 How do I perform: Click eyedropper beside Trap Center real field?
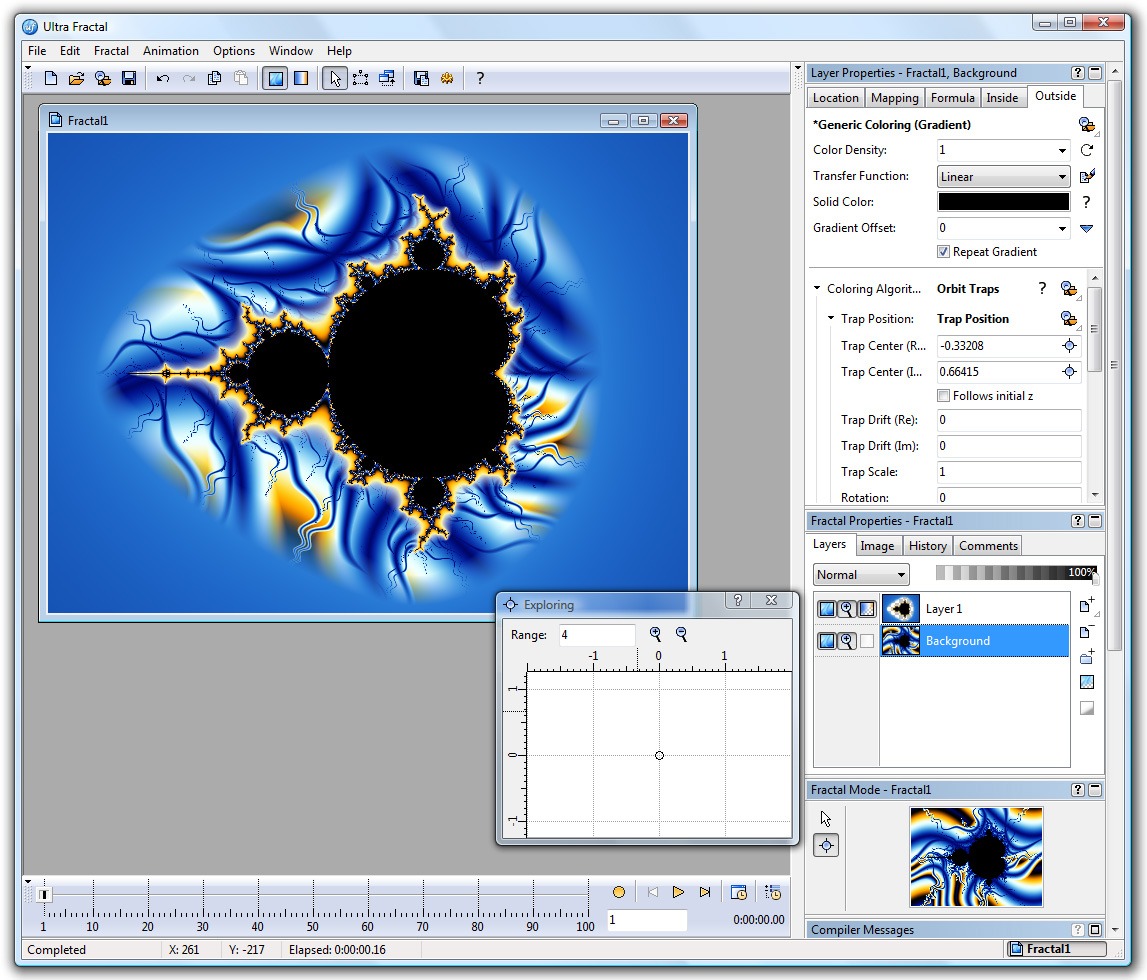[1069, 346]
